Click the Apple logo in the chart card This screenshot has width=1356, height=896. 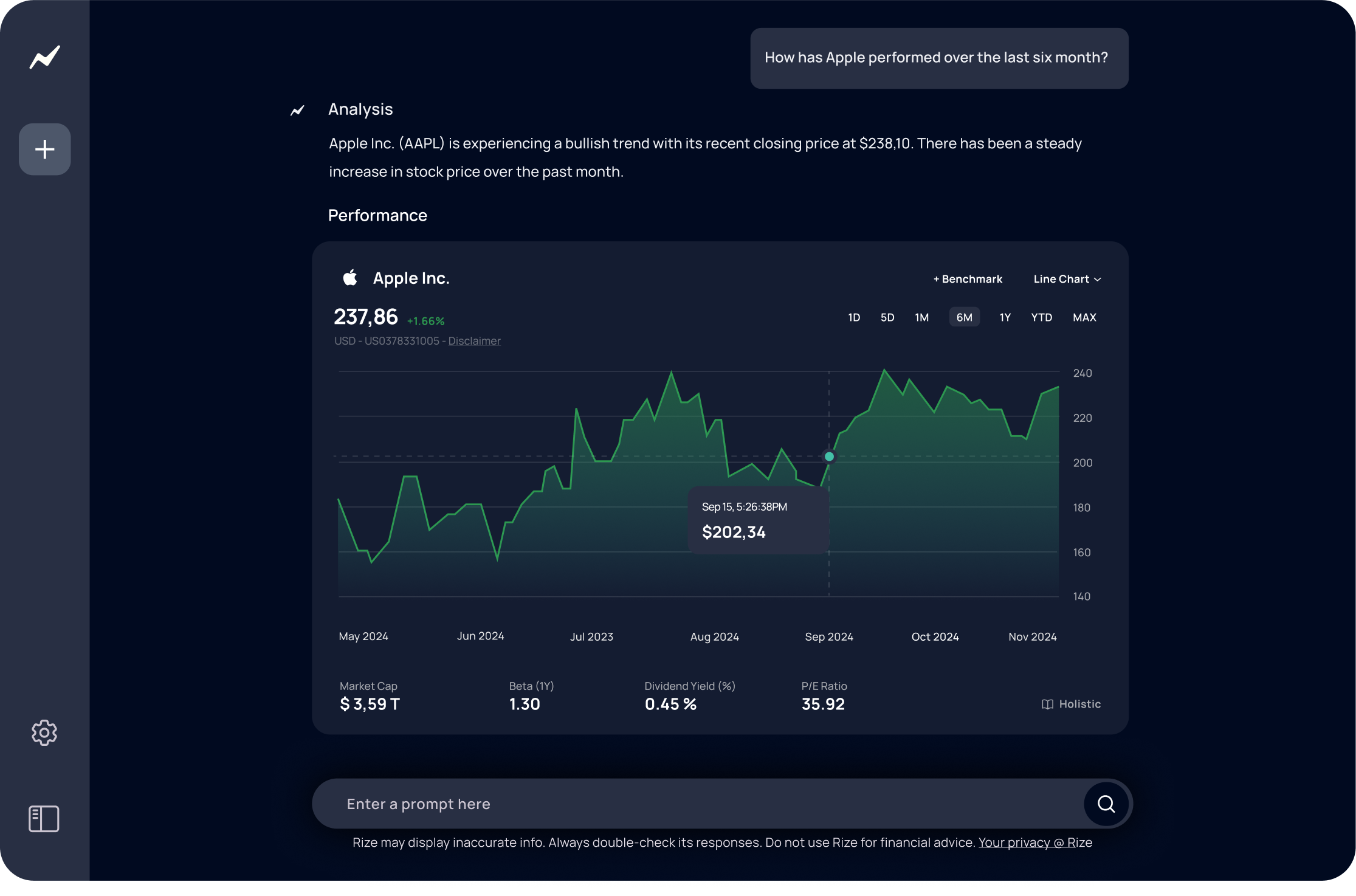350,278
